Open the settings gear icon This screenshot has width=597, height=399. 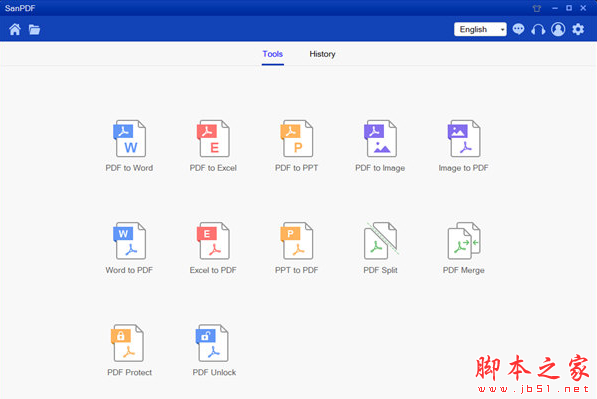(x=578, y=29)
